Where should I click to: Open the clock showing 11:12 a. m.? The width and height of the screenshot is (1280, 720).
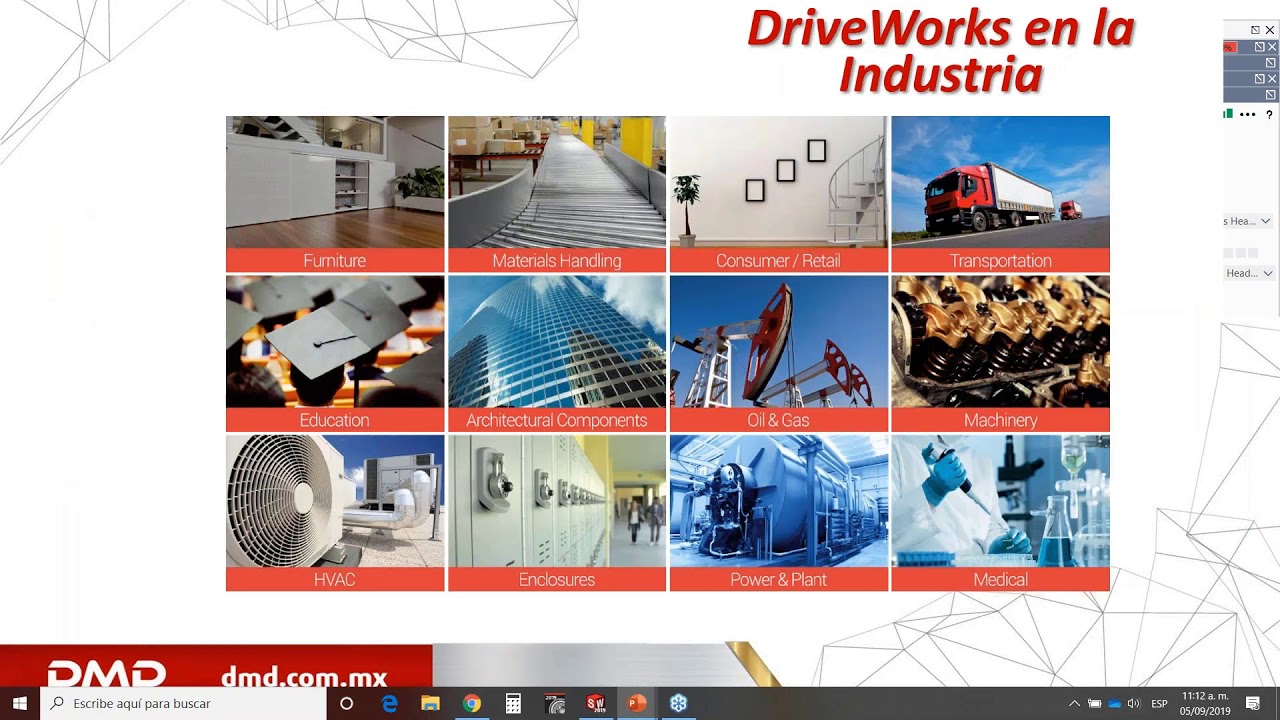click(x=1205, y=703)
